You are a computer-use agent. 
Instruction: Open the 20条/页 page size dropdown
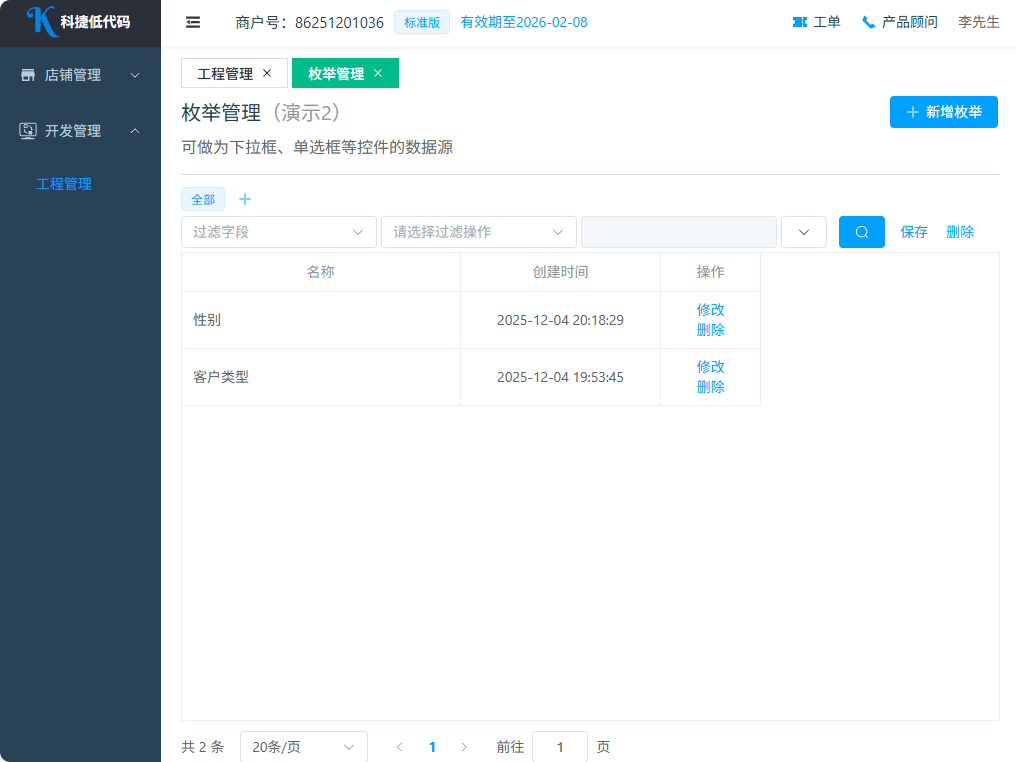[303, 747]
